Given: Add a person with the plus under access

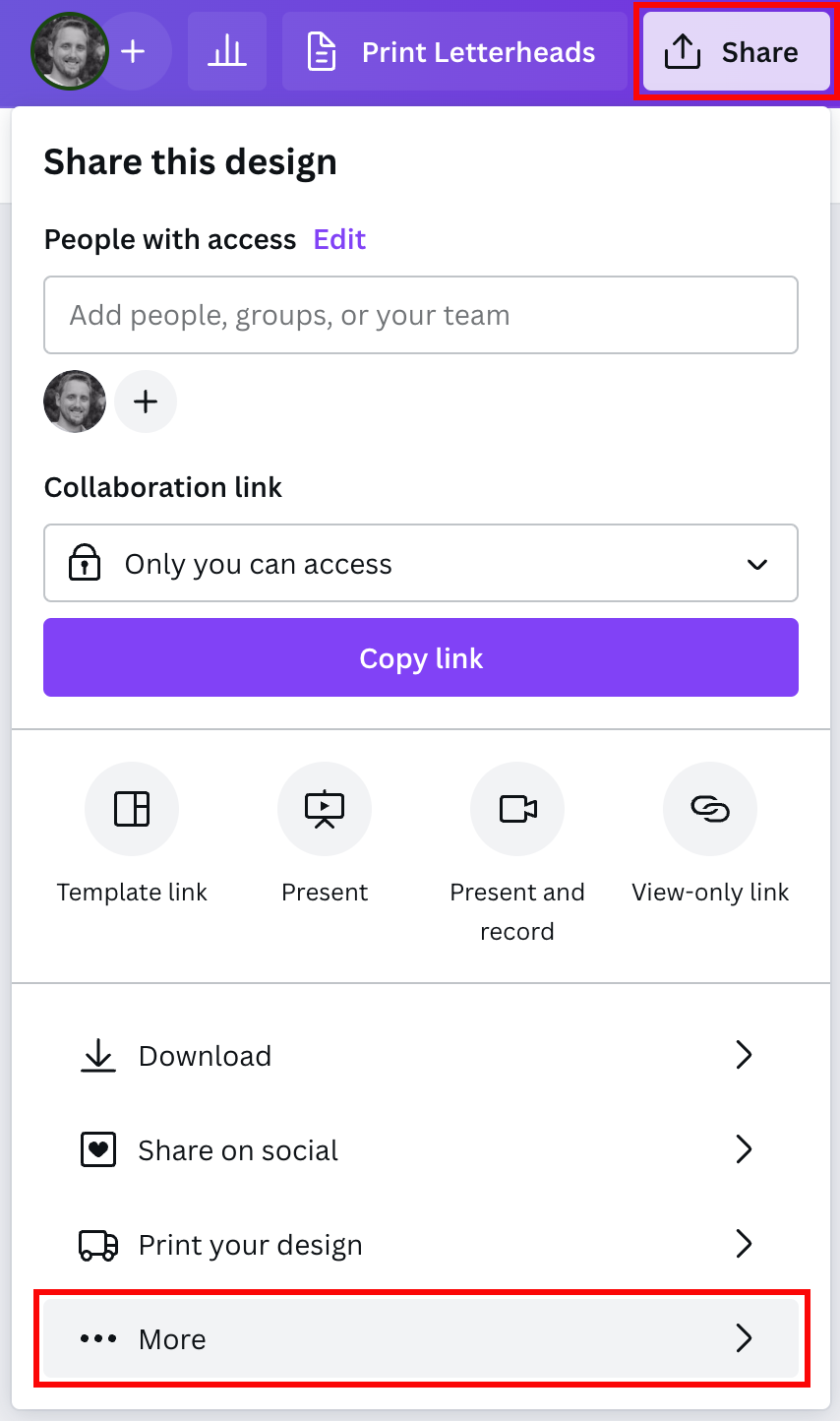Looking at the screenshot, I should [x=146, y=402].
